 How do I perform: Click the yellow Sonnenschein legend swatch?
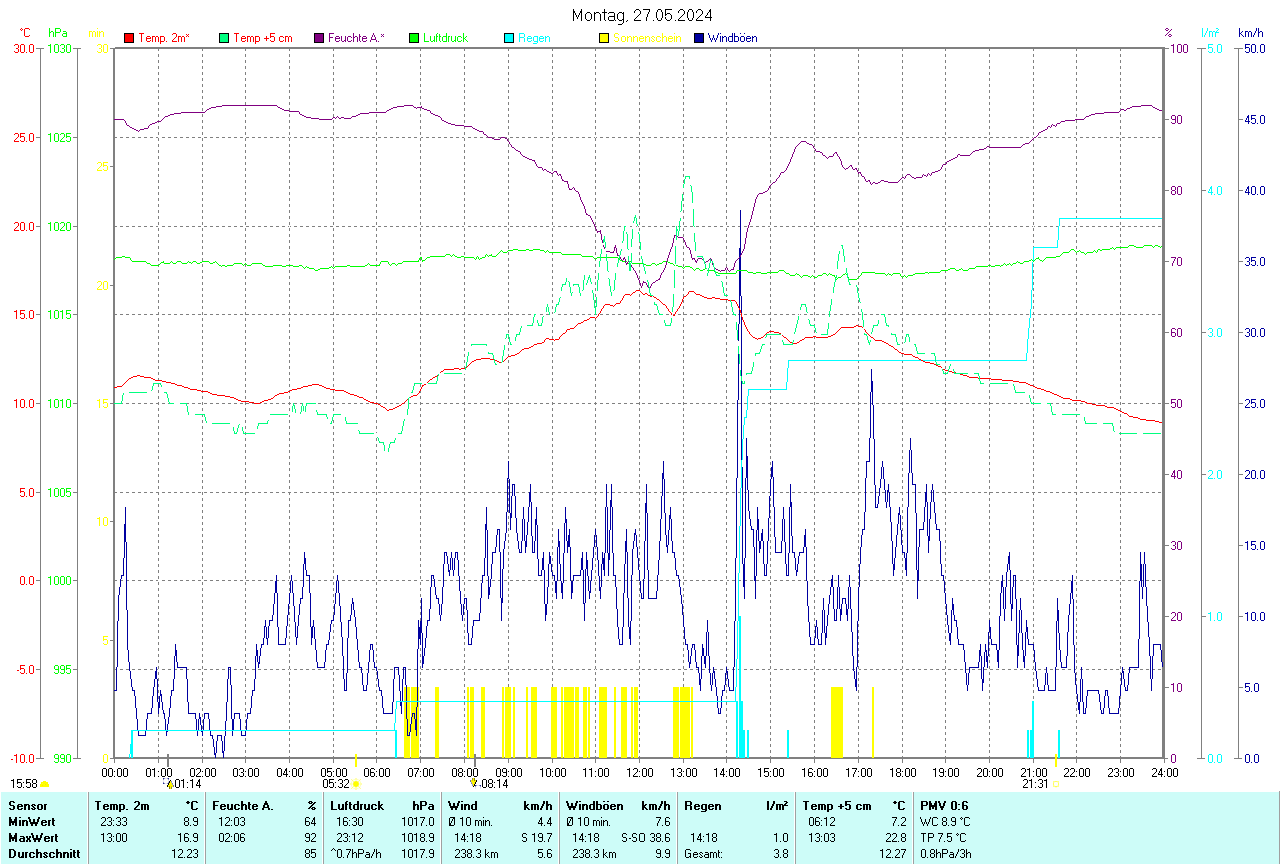[x=604, y=38]
